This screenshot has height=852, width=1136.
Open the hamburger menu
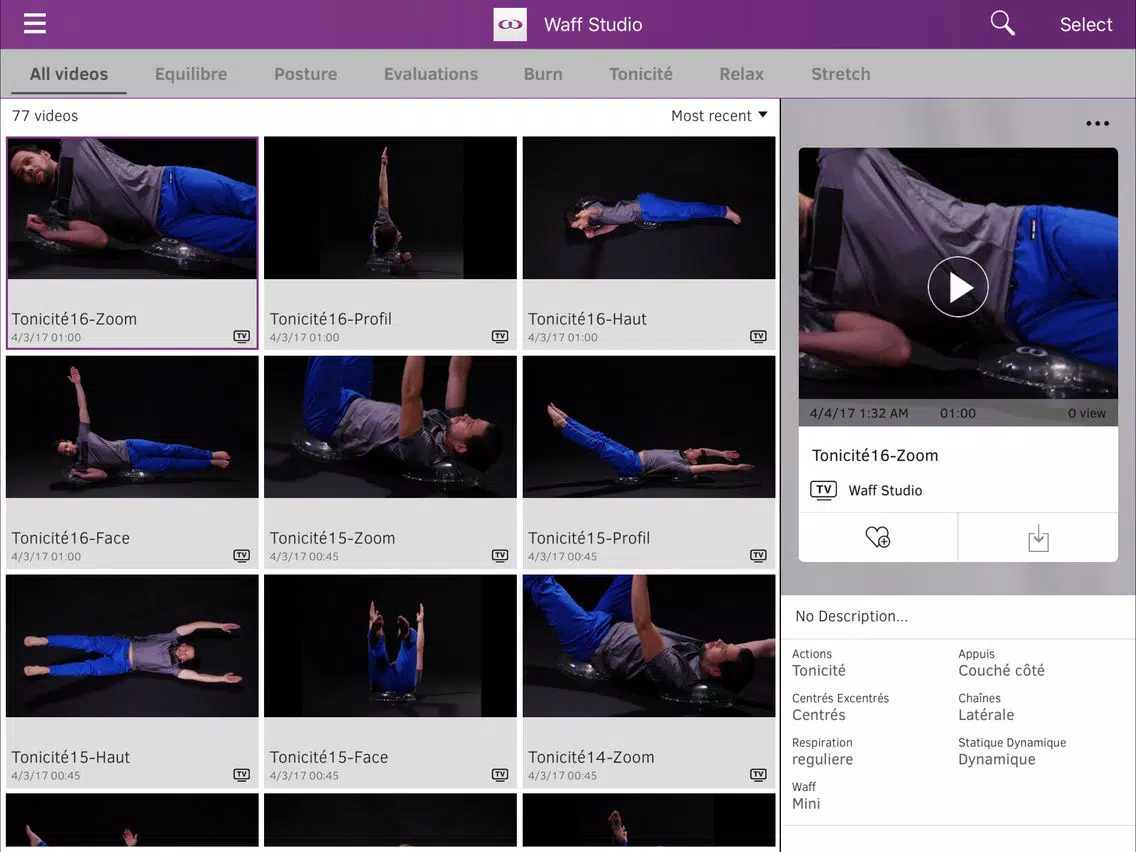(35, 23)
